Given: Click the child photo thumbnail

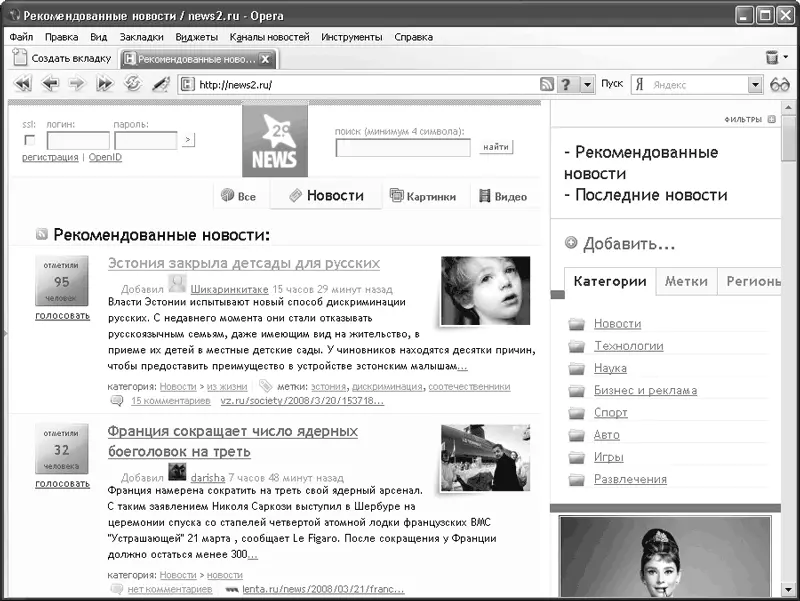Looking at the screenshot, I should [485, 291].
